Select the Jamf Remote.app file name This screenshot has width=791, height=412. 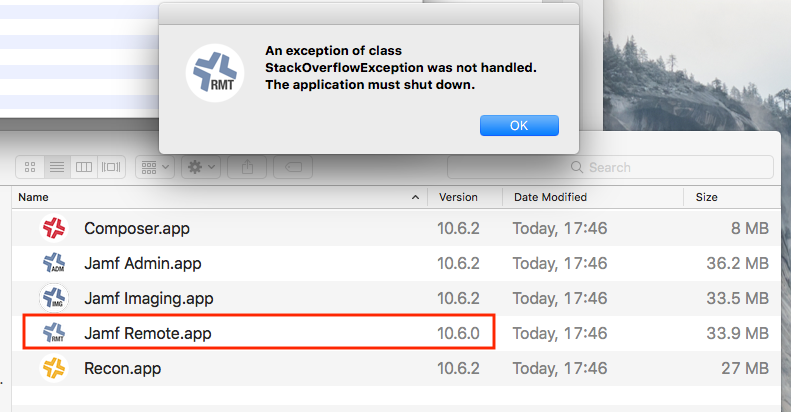click(148, 333)
